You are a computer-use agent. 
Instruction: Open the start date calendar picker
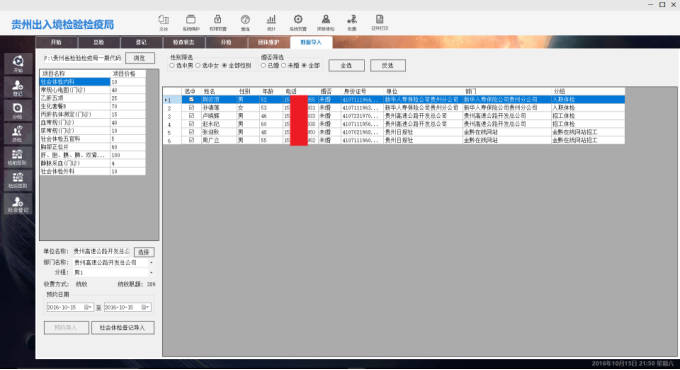tap(87, 307)
